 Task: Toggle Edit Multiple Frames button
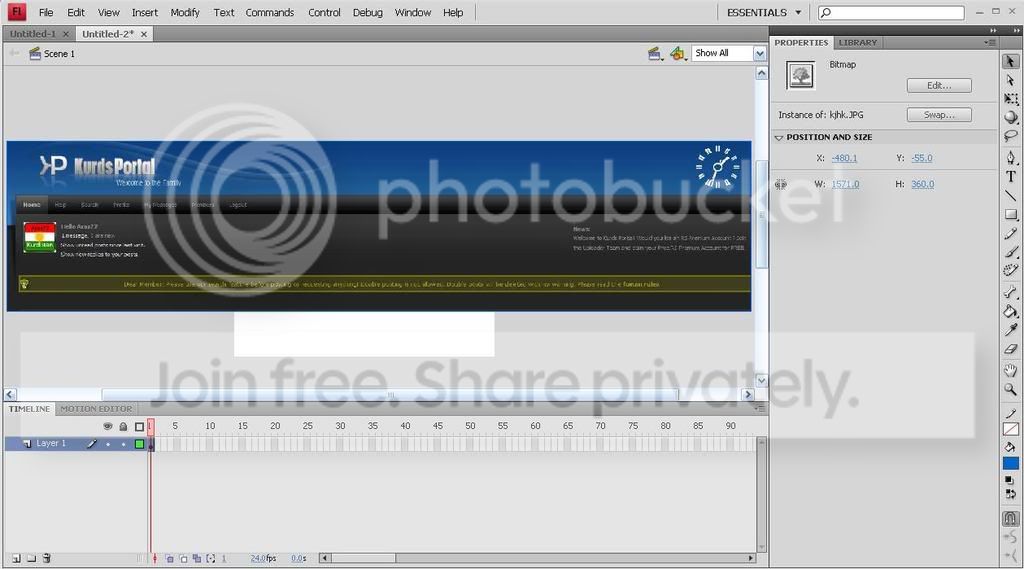[197, 559]
